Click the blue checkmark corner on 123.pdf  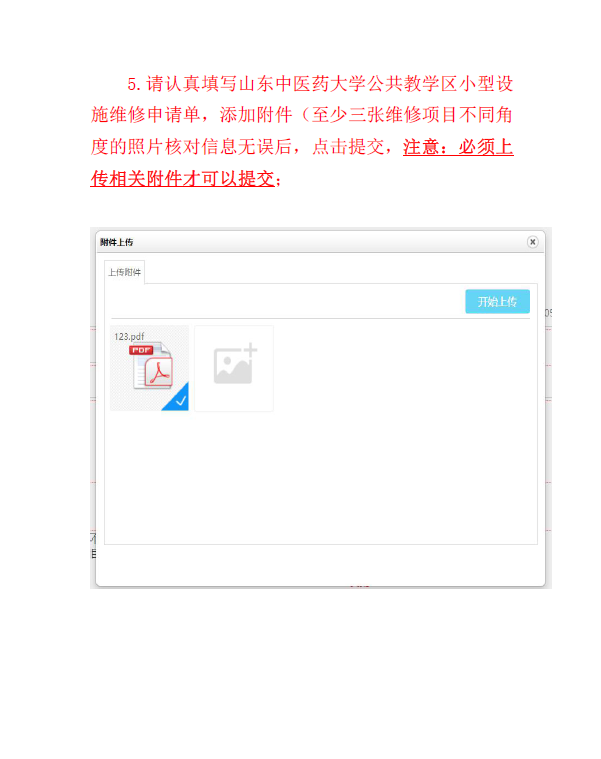click(x=178, y=398)
